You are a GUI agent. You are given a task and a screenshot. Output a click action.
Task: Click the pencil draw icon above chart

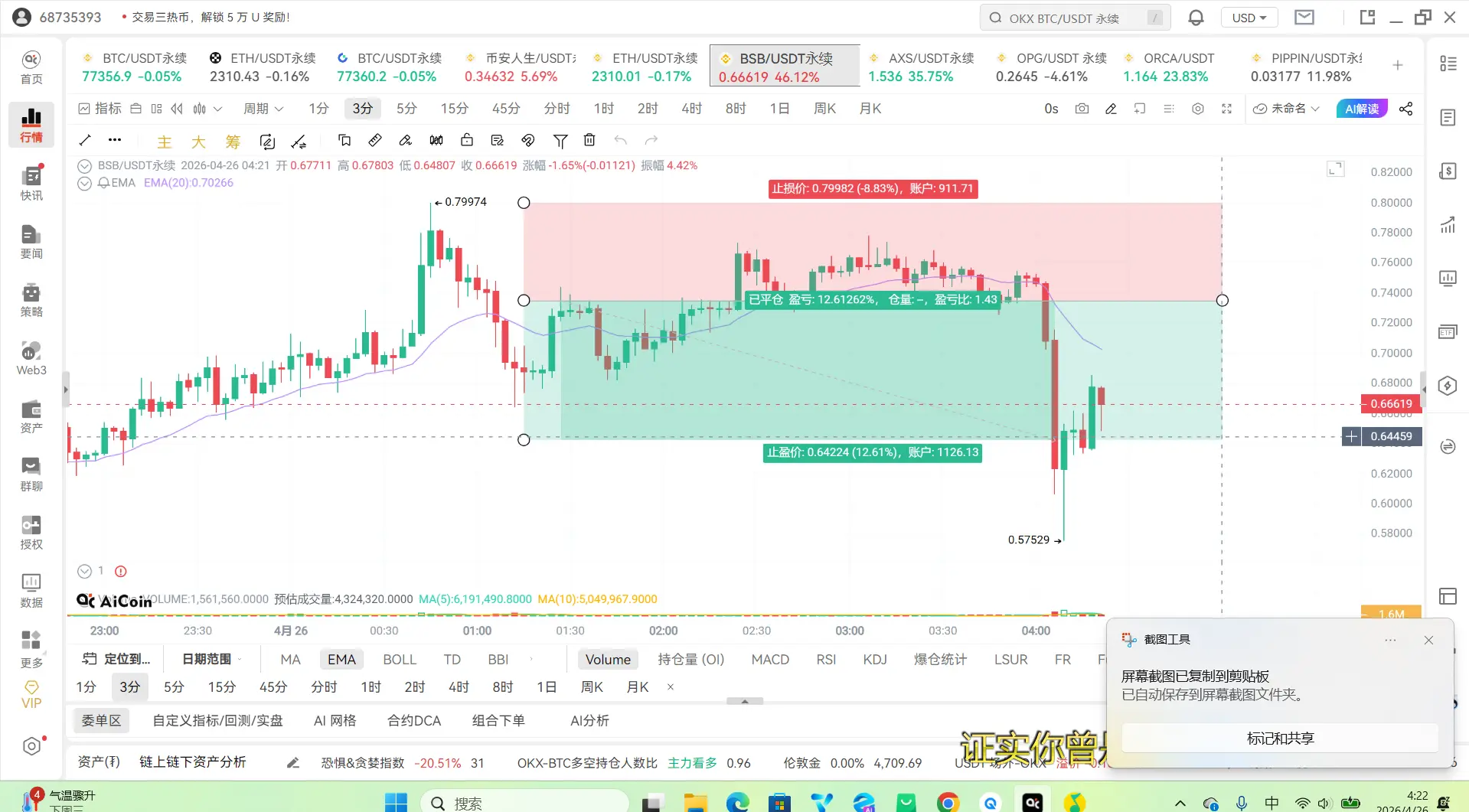1111,109
